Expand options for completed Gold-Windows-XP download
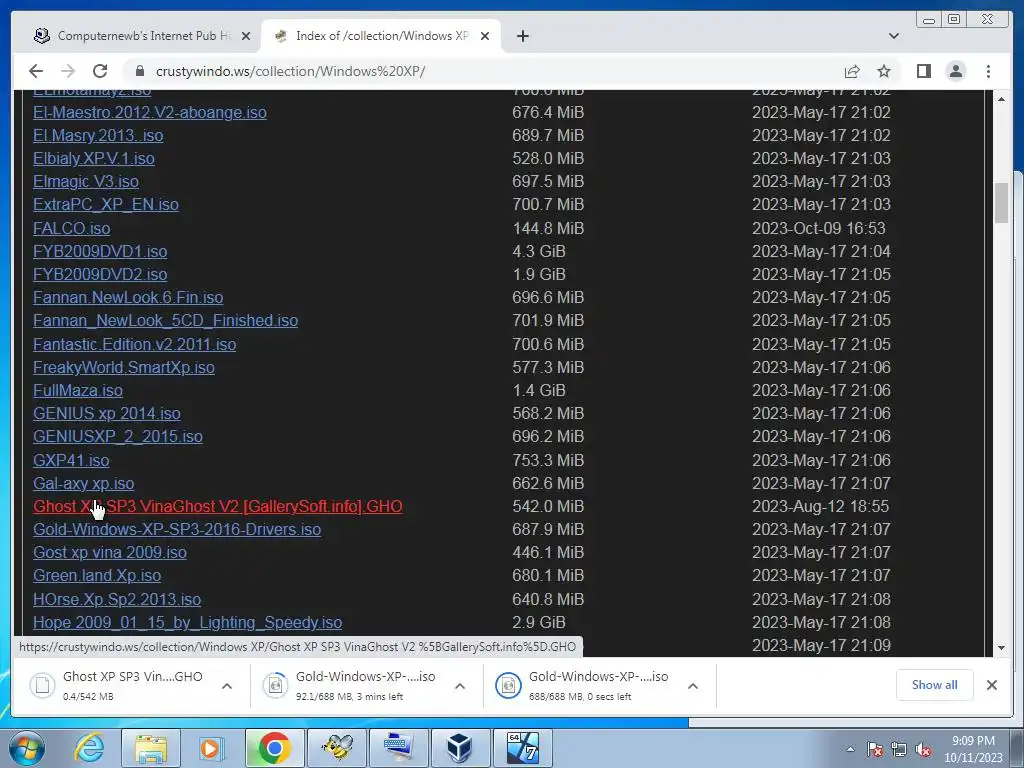1024x768 pixels. pyautogui.click(x=693, y=686)
